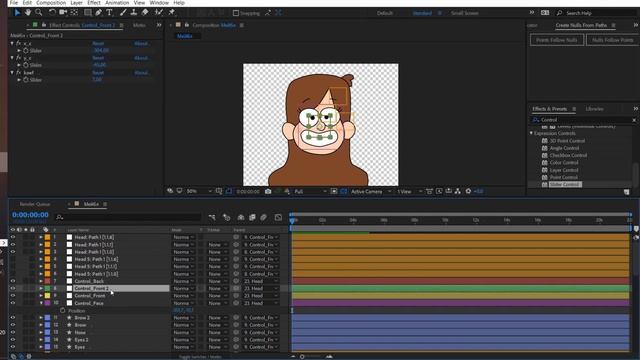Image resolution: width=640 pixels, height=360 pixels.
Task: Click the orange label swatch of layer 1
Action: tap(47, 237)
